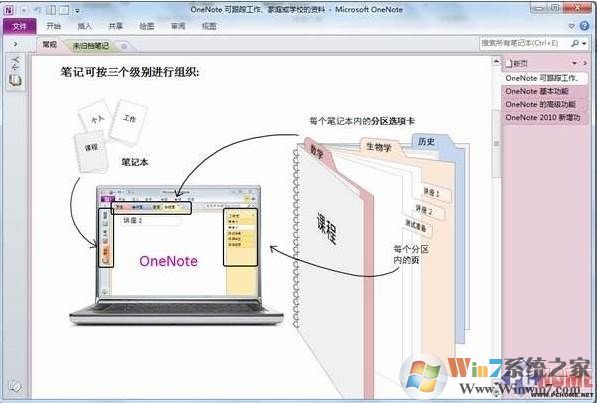Select the page OneNote 的高级功能
Screen dimensions: 597x403
tap(545, 104)
